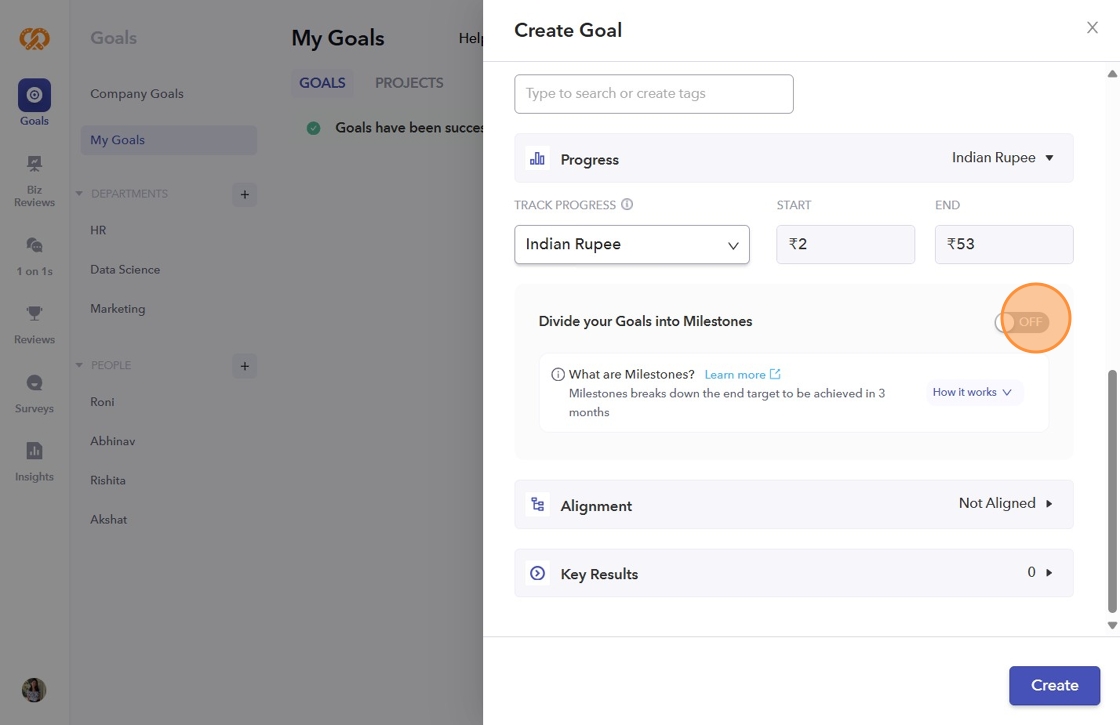This screenshot has height=725, width=1120.
Task: Click the tags search input field
Action: pos(653,94)
